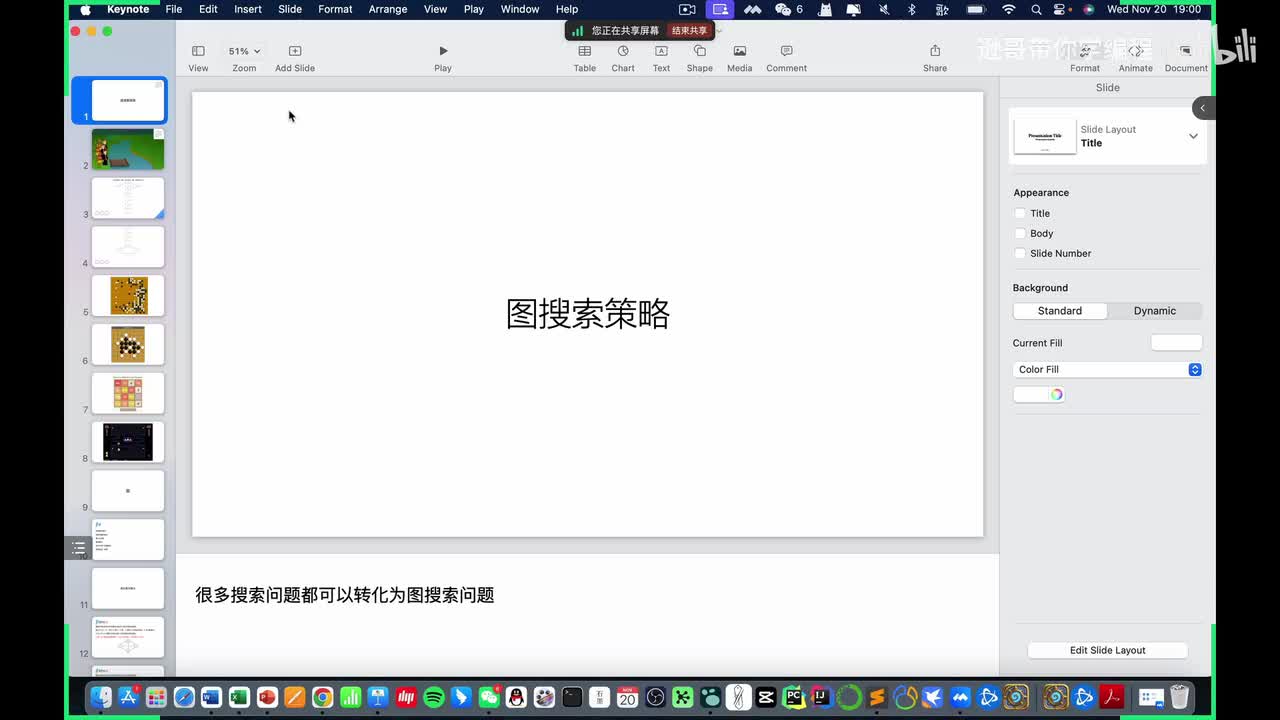Insert a Table from toolbar

(585, 51)
